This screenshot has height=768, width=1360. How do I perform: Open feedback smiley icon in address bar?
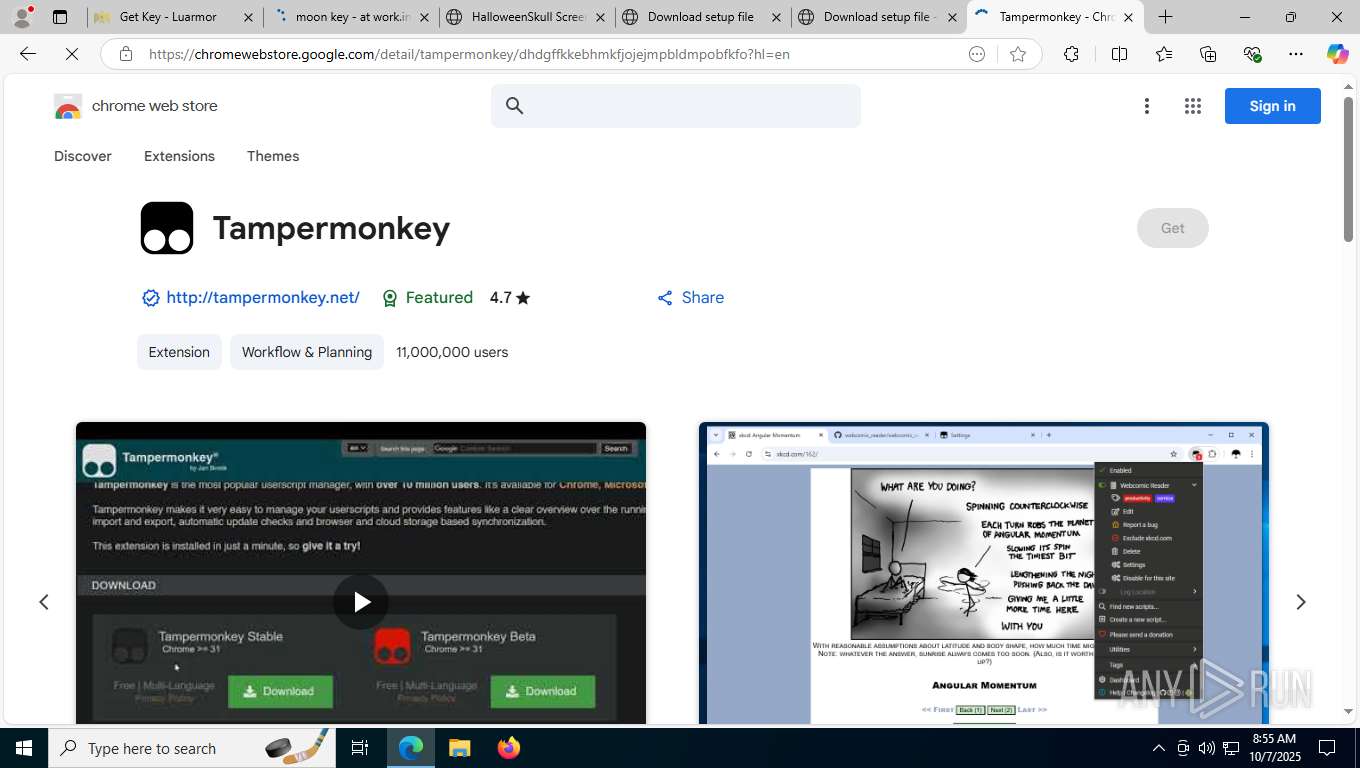(x=977, y=54)
